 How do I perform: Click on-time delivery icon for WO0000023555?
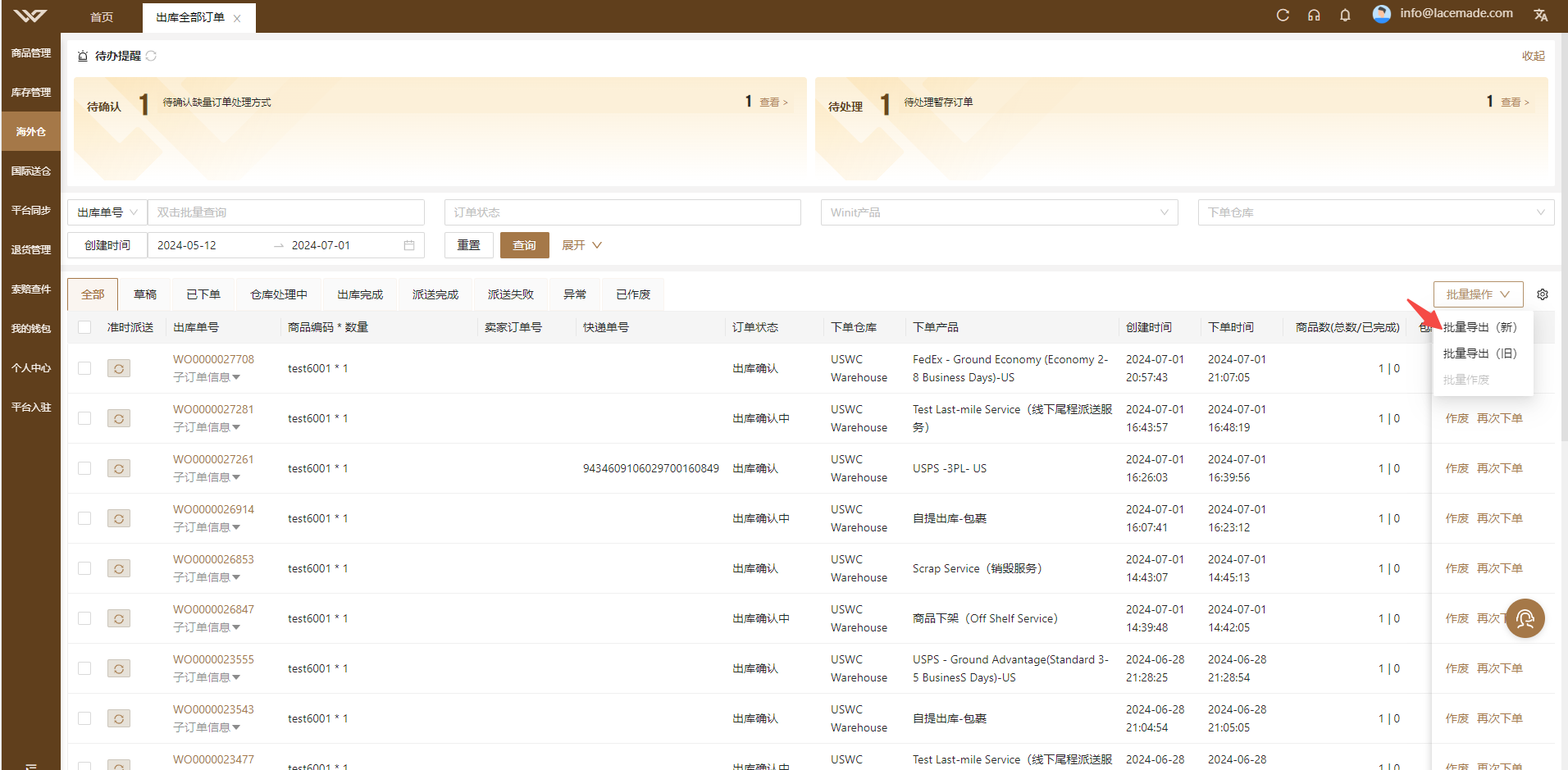click(119, 668)
